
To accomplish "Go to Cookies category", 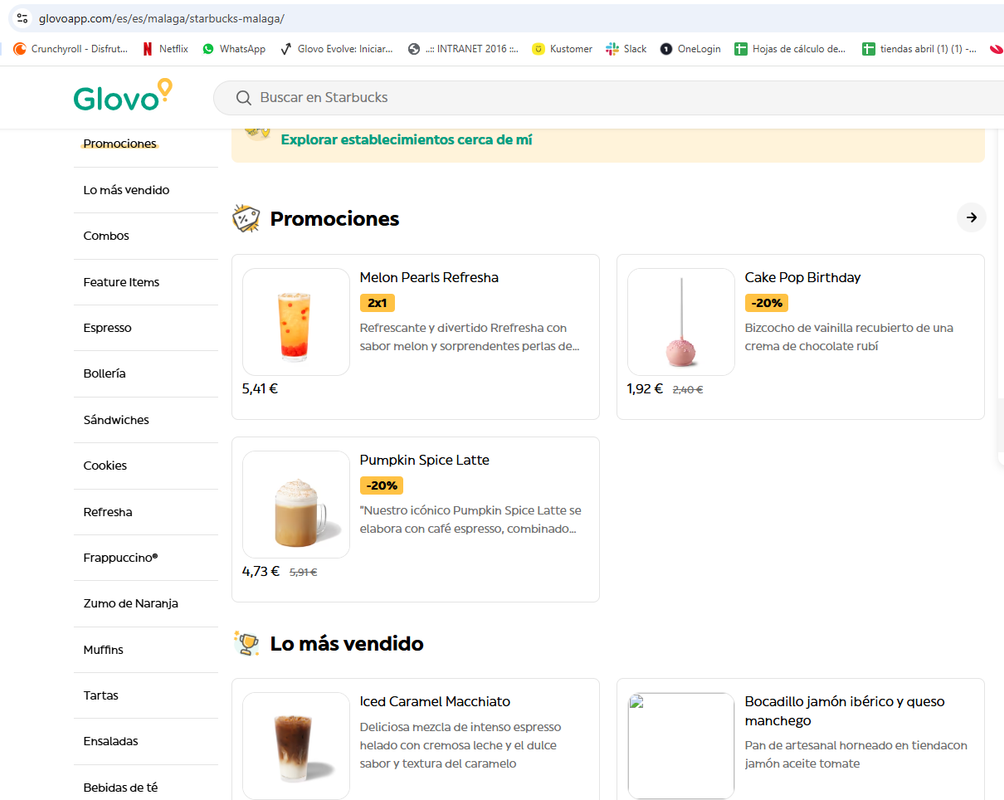I will pos(105,466).
